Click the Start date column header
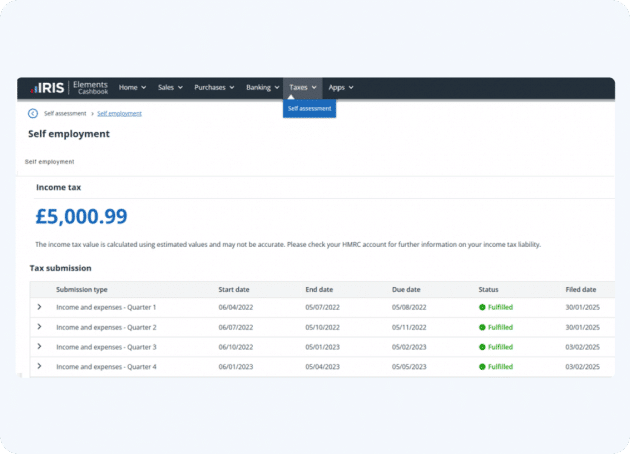 coord(234,290)
